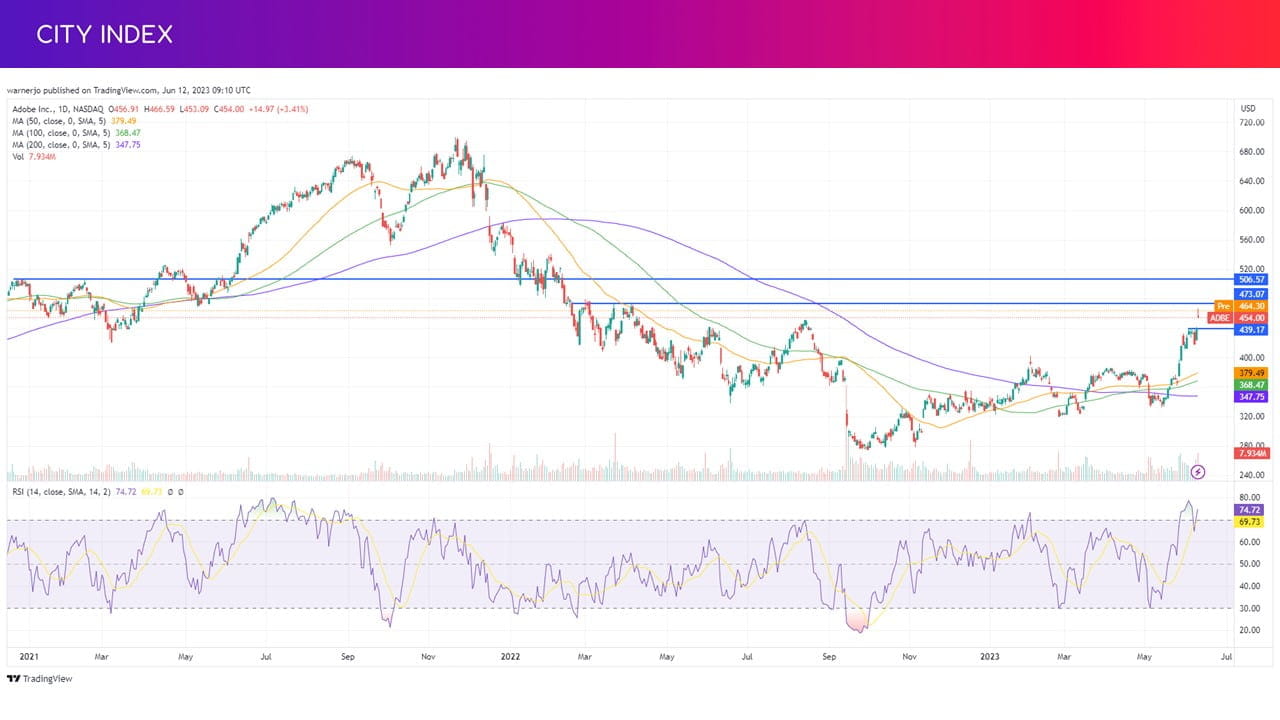The height and width of the screenshot is (720, 1280).
Task: Select the MA 100 indicator legend
Action: pyautogui.click(x=76, y=132)
